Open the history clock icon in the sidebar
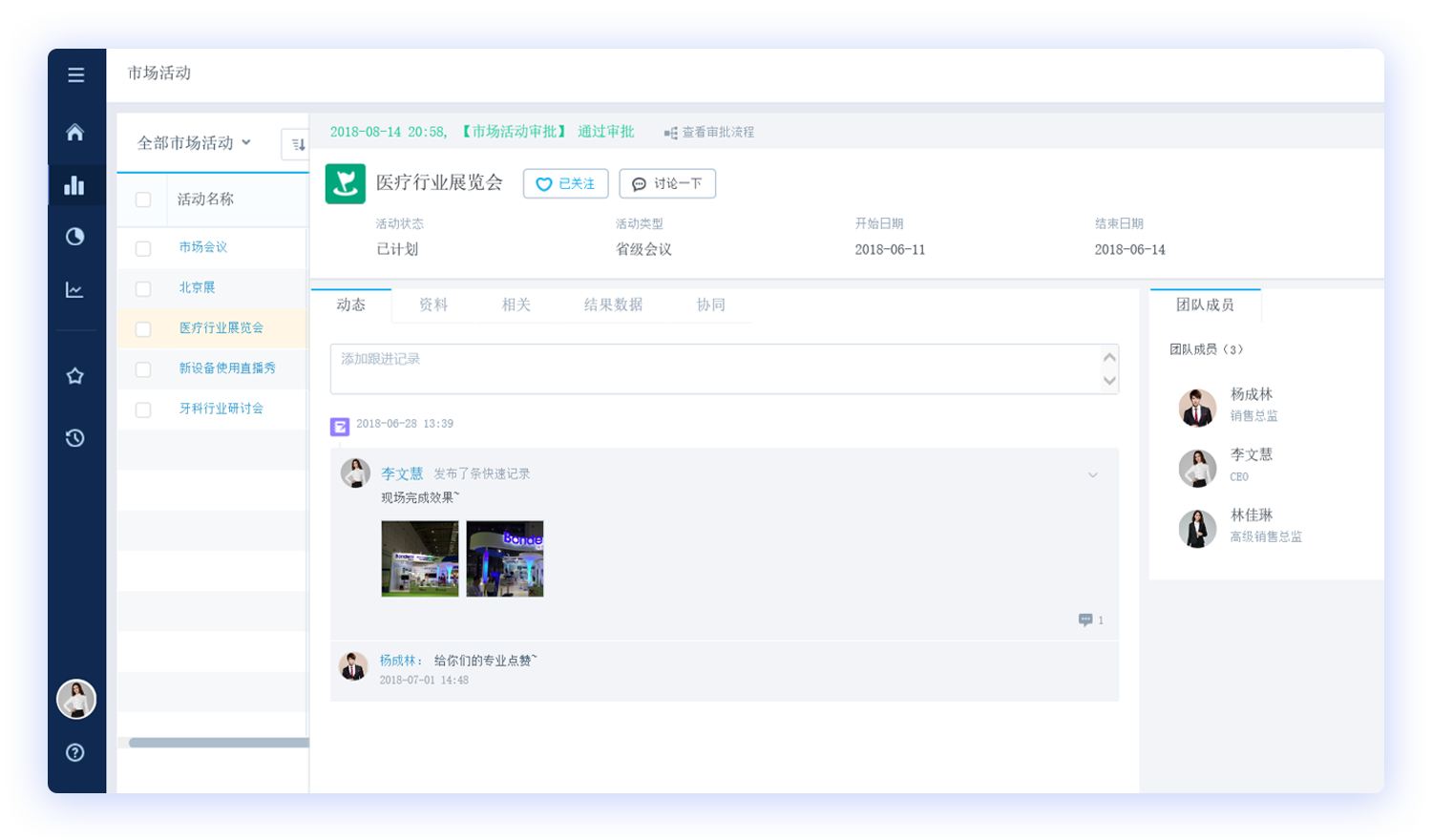This screenshot has height=840, width=1432. [x=74, y=438]
